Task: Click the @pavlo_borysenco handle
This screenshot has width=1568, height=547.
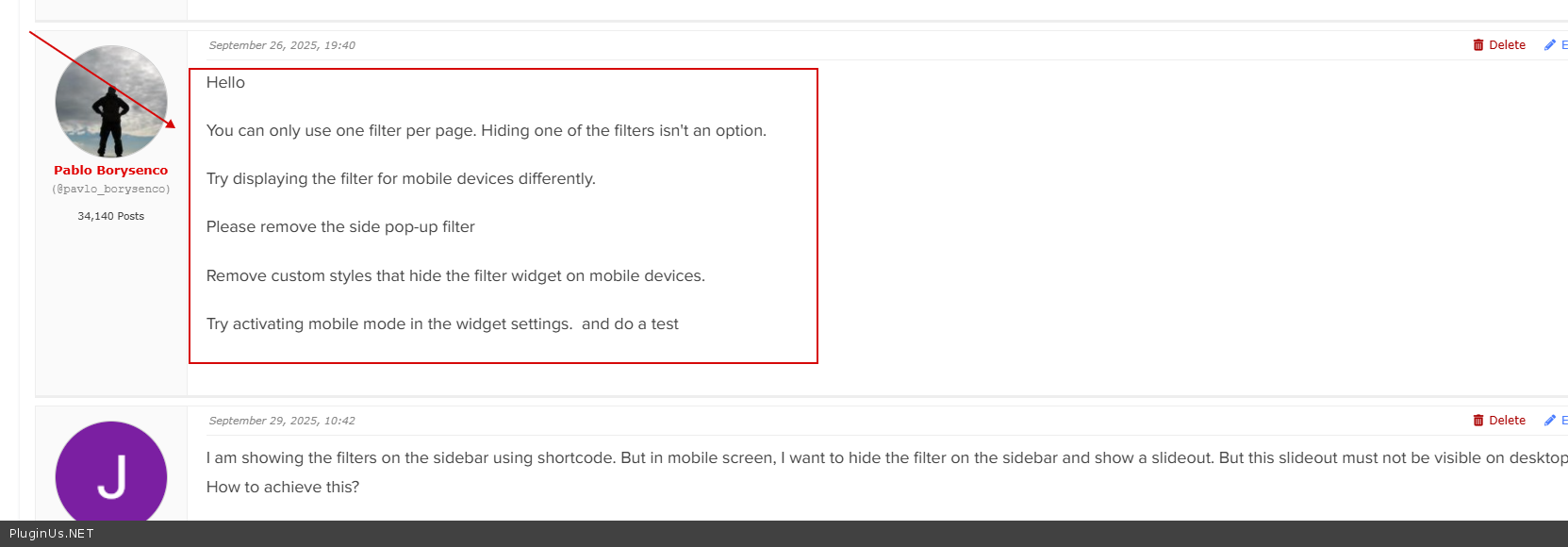Action: tap(111, 190)
